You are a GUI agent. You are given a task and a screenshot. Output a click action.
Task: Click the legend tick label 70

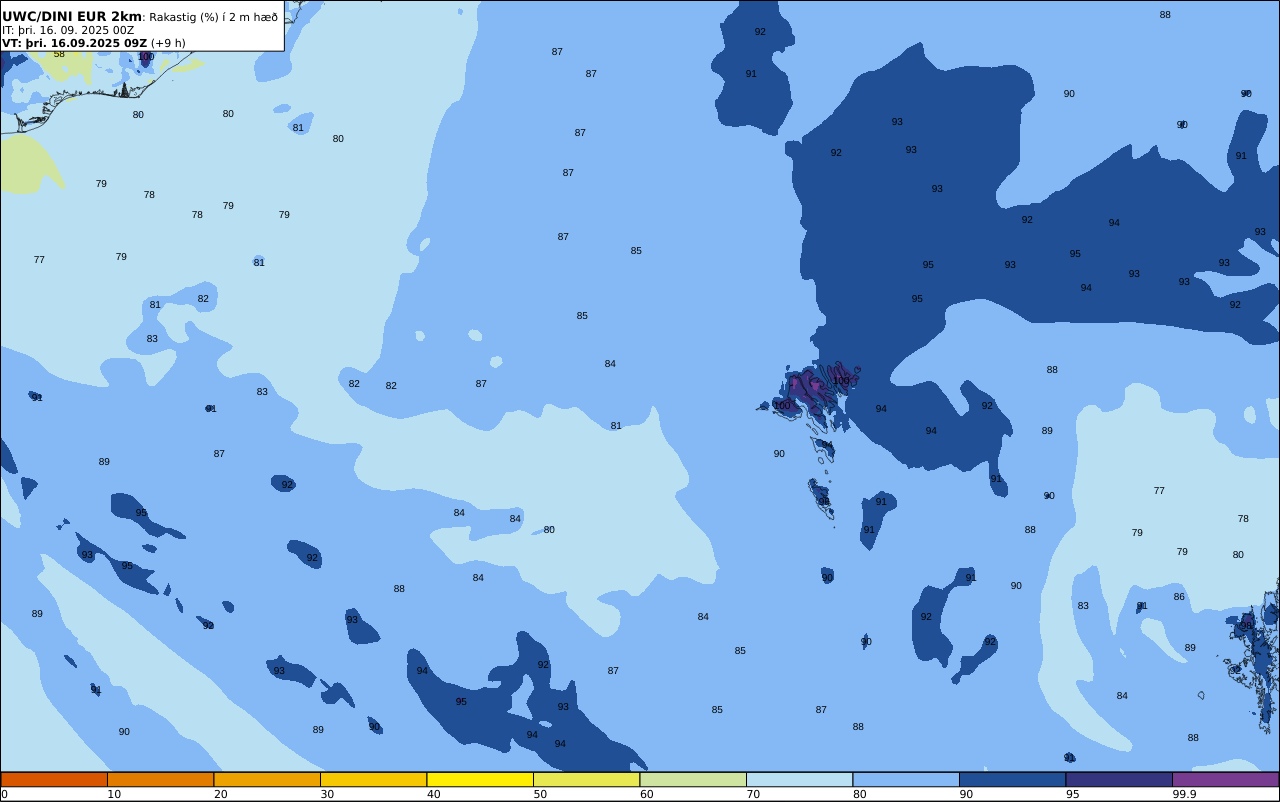click(x=753, y=794)
